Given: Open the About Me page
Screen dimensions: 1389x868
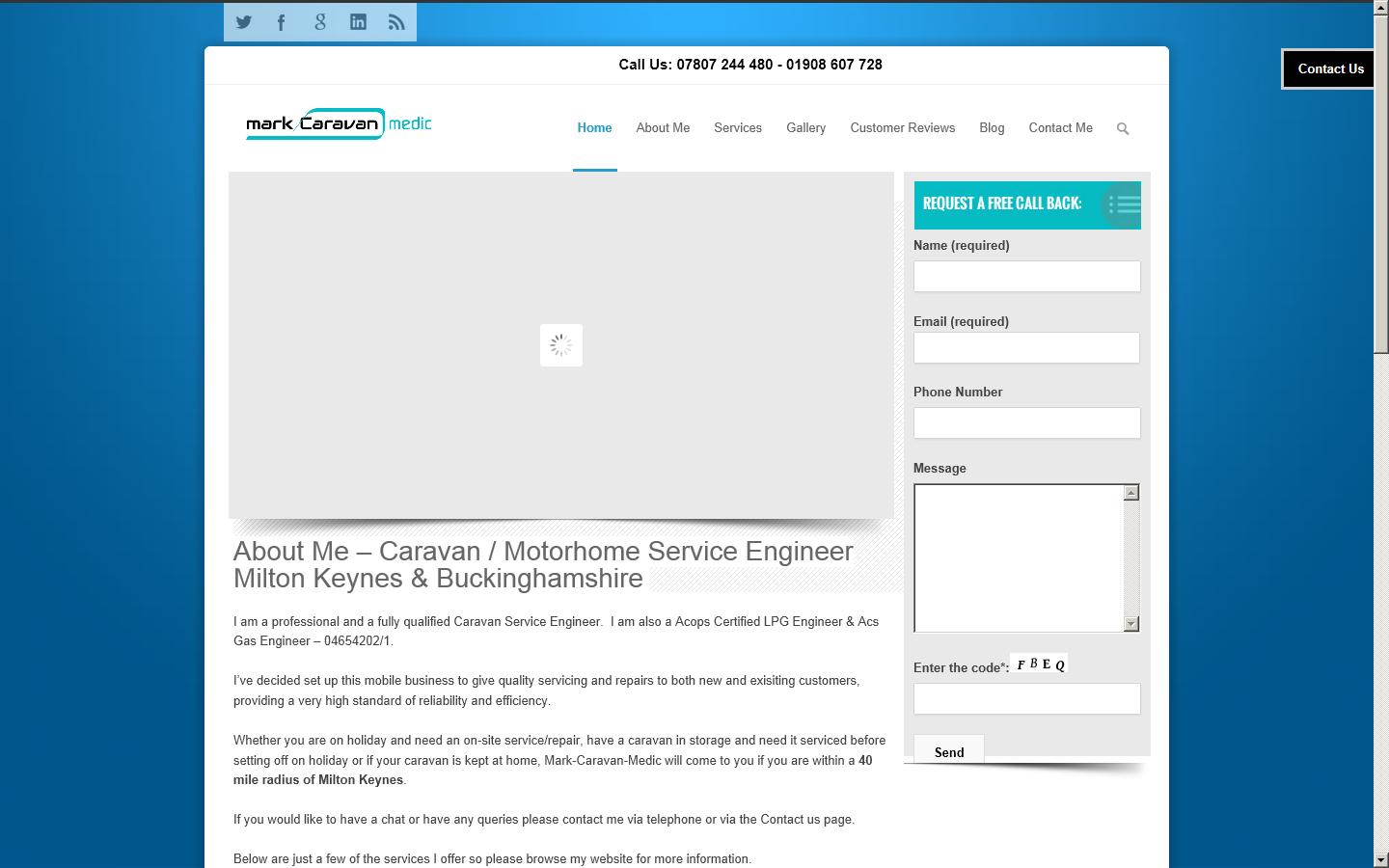Looking at the screenshot, I should [x=663, y=127].
